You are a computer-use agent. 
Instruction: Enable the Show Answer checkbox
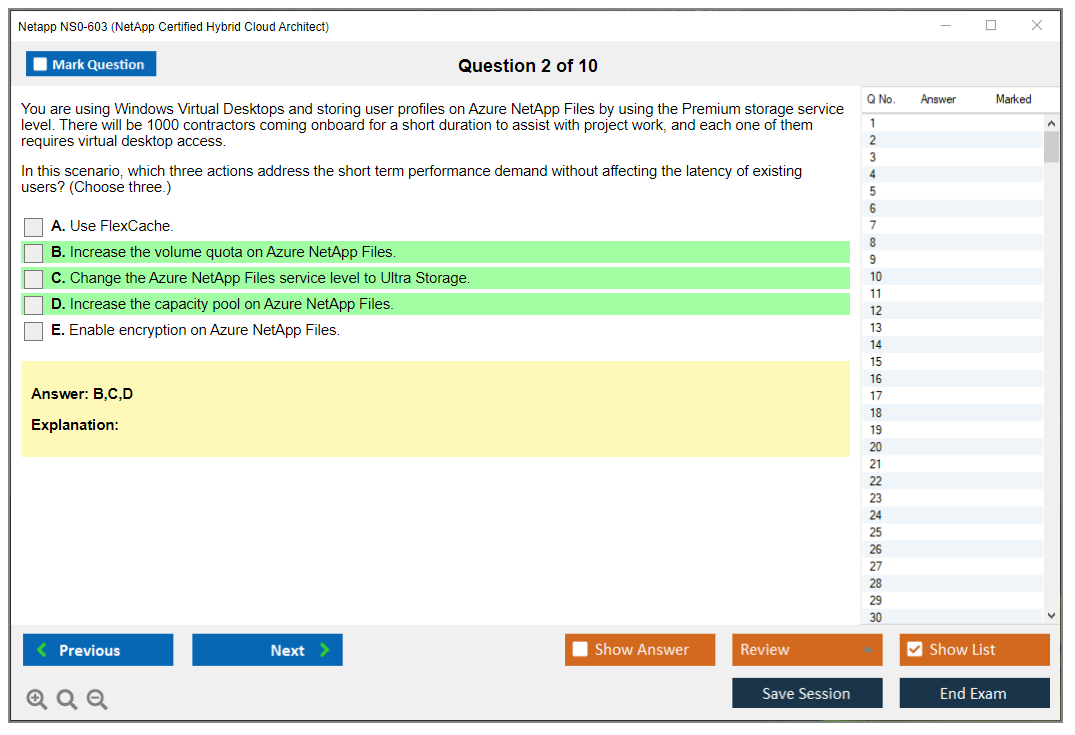(x=581, y=650)
